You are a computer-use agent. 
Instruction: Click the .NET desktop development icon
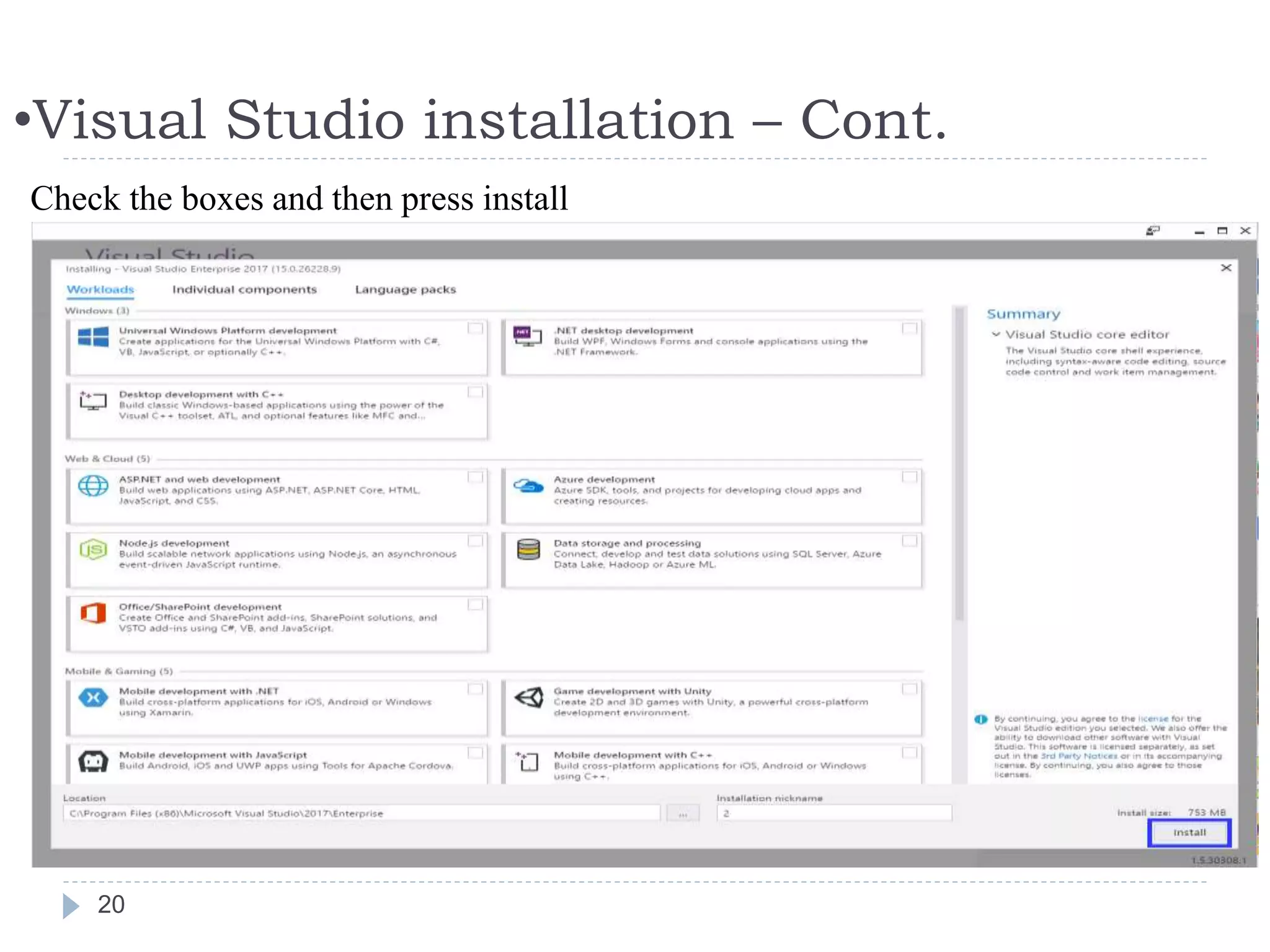[x=528, y=335]
